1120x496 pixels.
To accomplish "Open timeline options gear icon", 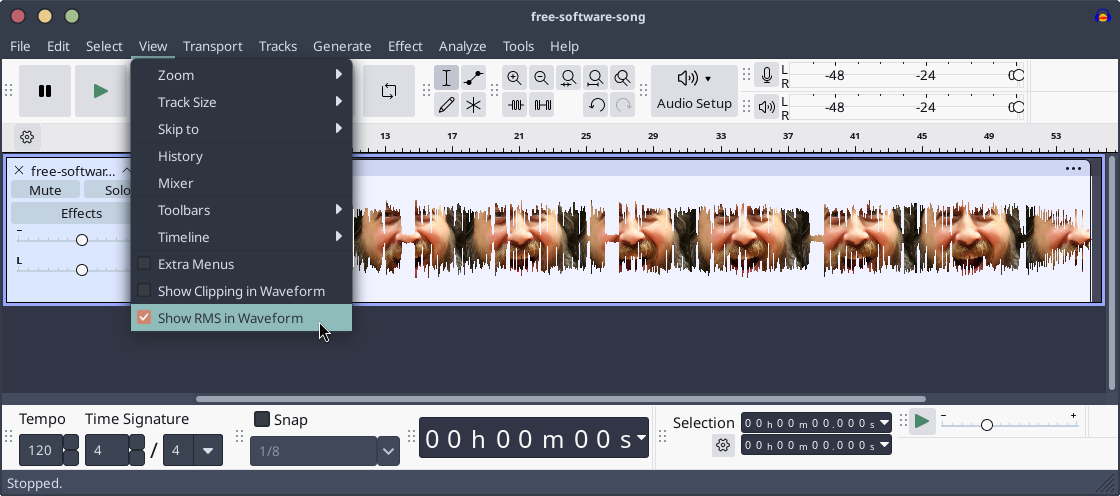I will pos(27,137).
